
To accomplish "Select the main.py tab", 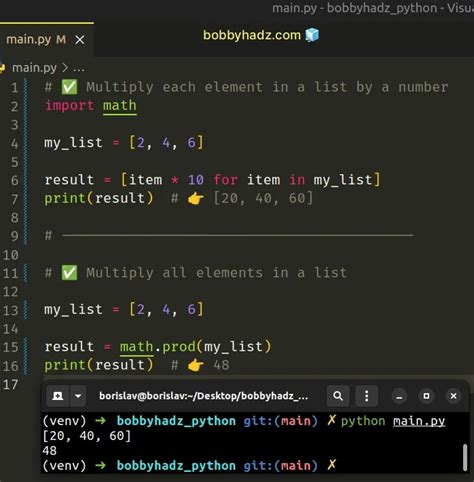I will 36,40.
